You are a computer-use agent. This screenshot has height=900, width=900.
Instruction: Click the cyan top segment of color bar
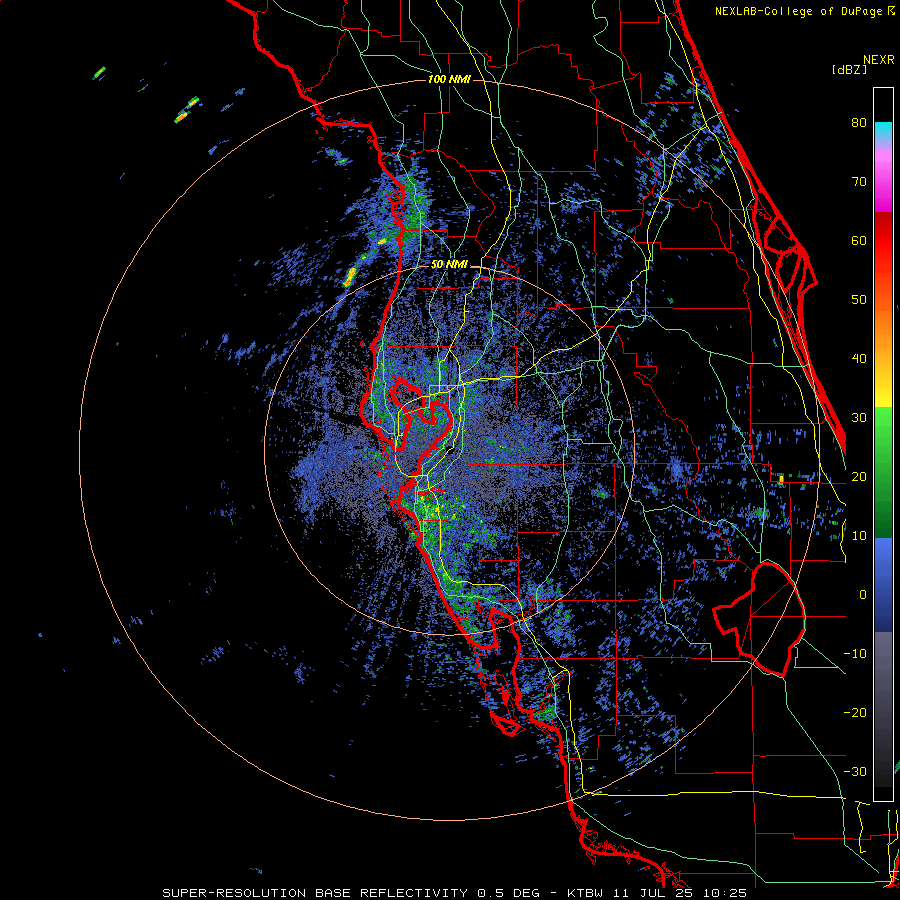883,132
